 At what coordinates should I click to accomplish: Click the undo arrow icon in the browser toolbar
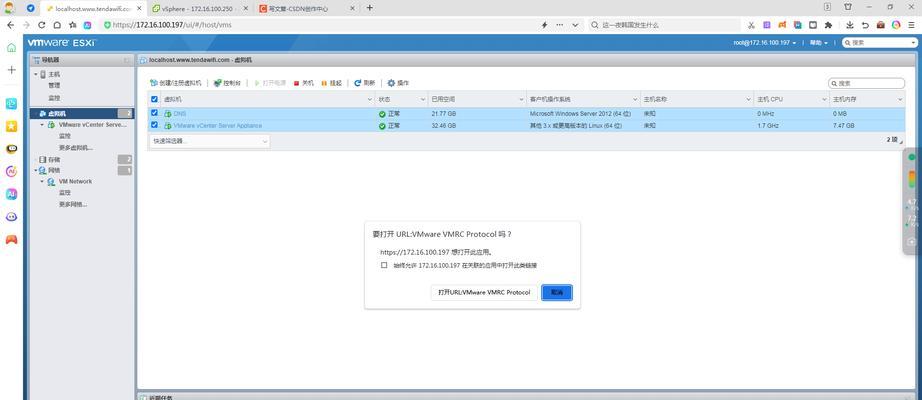(865, 25)
